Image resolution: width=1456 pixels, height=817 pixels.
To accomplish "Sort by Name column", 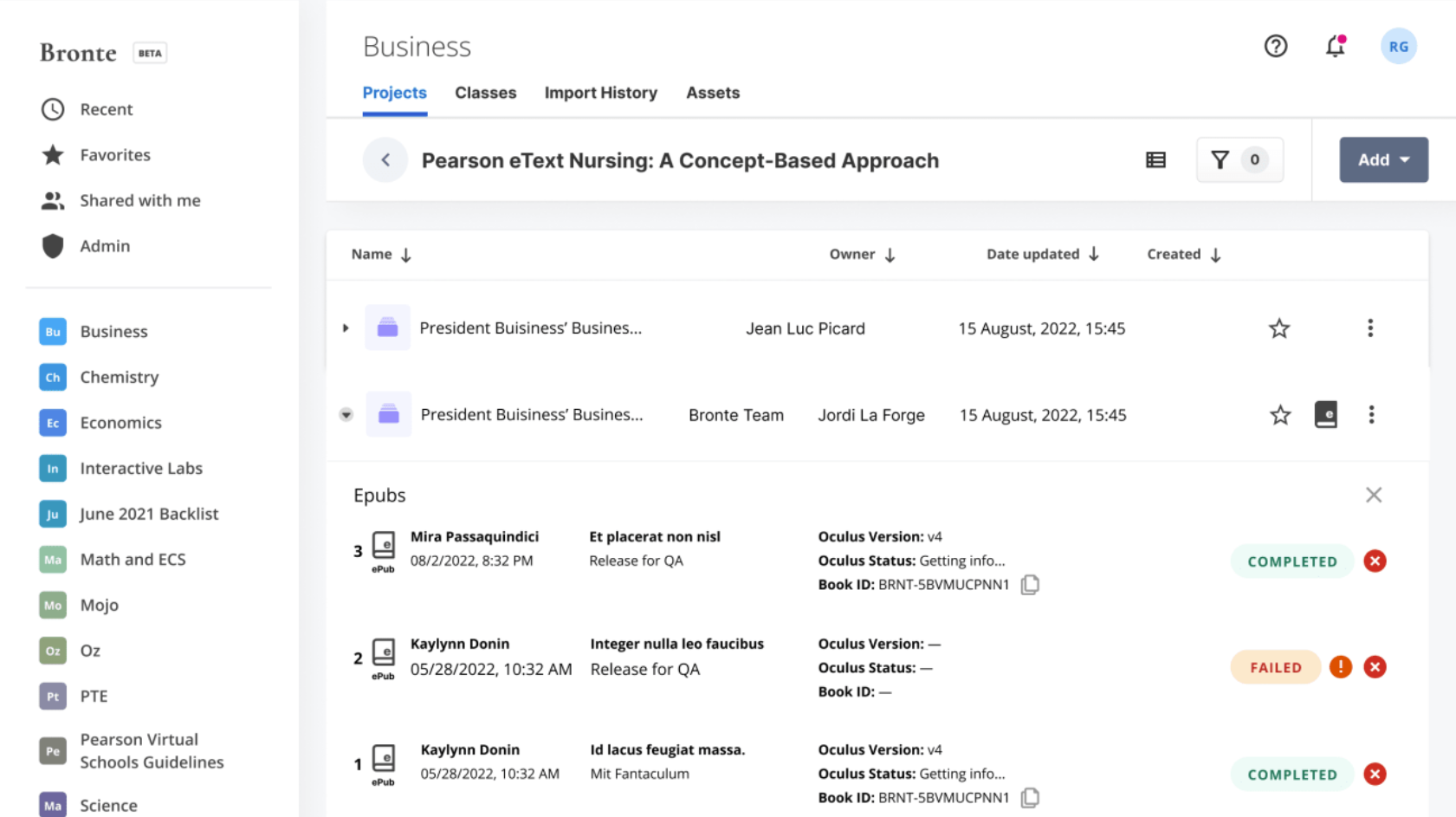I will click(381, 255).
